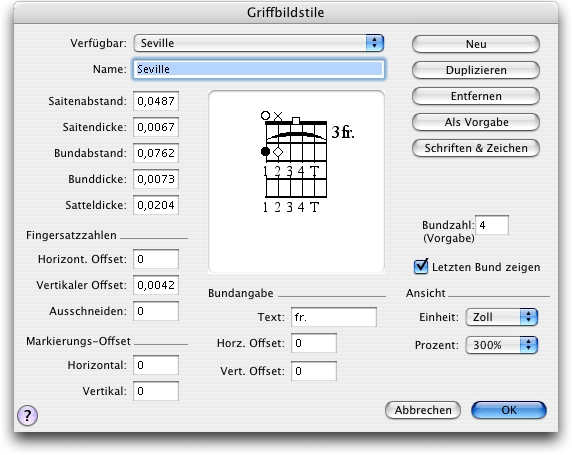Click the Bundangabe Text field
Viewport: 572px width, 455px height.
tap(334, 317)
